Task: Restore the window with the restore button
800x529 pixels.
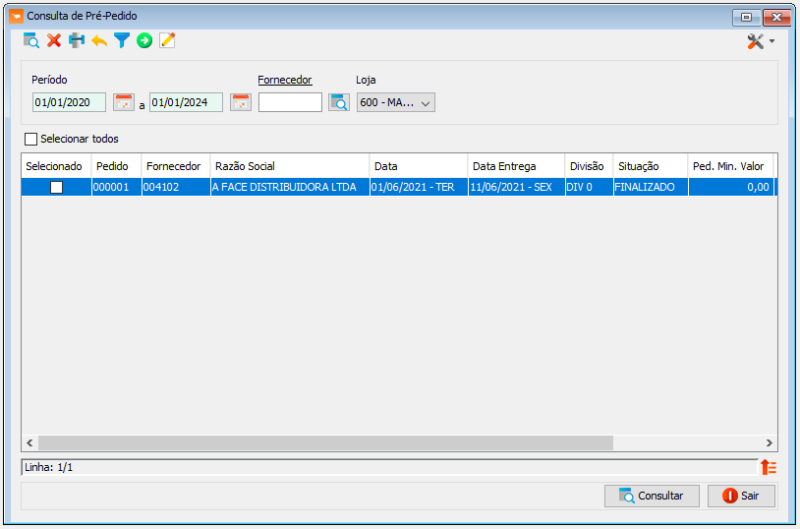Action: [x=746, y=17]
